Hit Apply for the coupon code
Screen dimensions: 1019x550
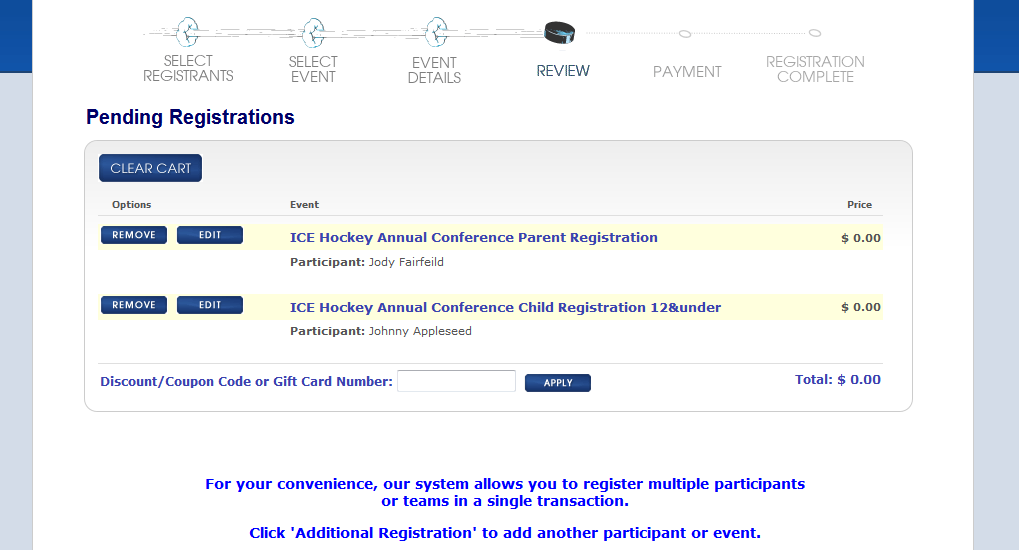click(558, 383)
